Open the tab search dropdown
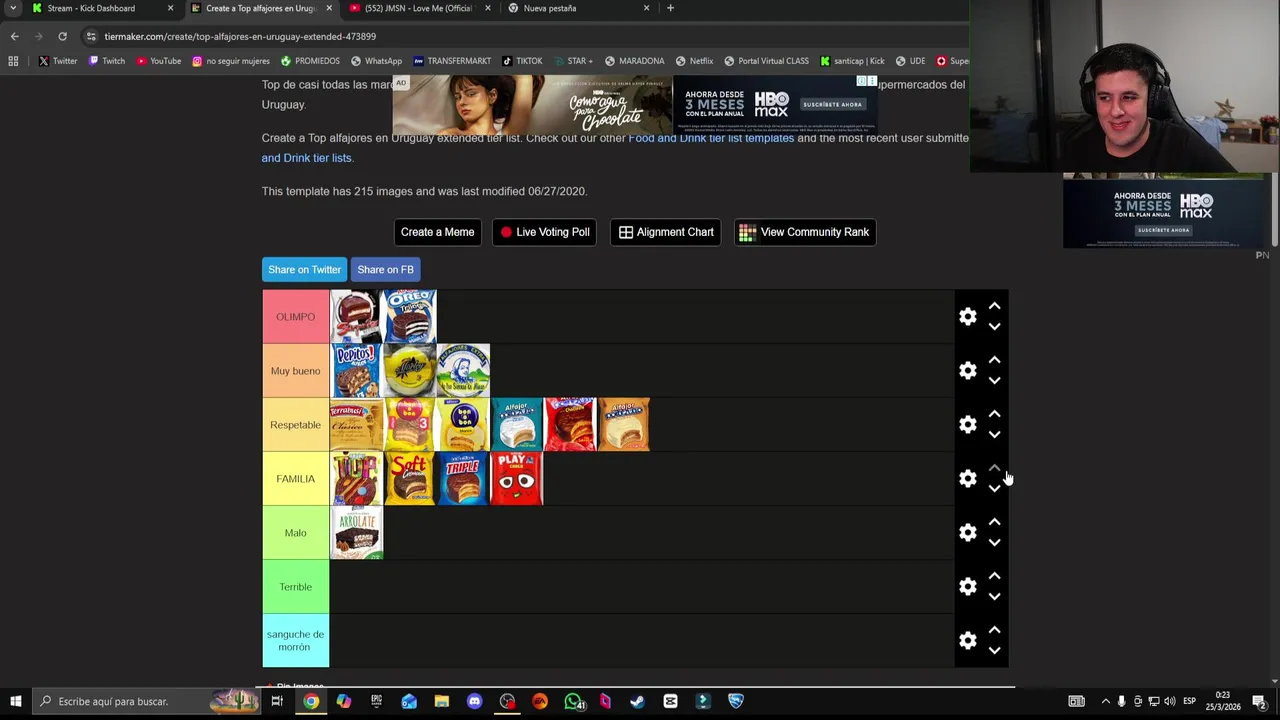The width and height of the screenshot is (1280, 720). click(12, 8)
